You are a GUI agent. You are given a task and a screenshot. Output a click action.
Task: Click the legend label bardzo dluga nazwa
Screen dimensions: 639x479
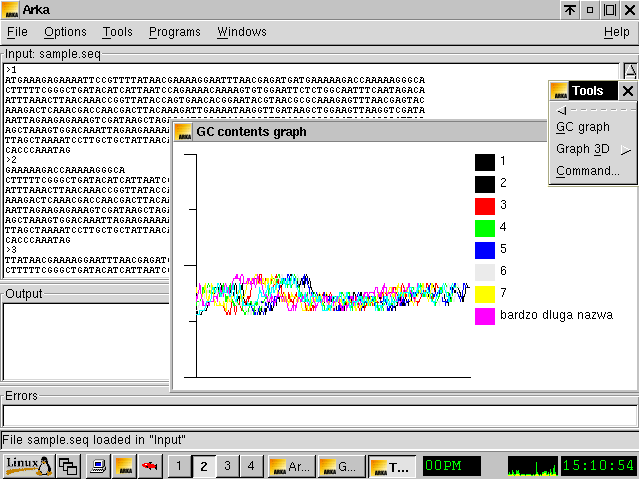(x=556, y=315)
